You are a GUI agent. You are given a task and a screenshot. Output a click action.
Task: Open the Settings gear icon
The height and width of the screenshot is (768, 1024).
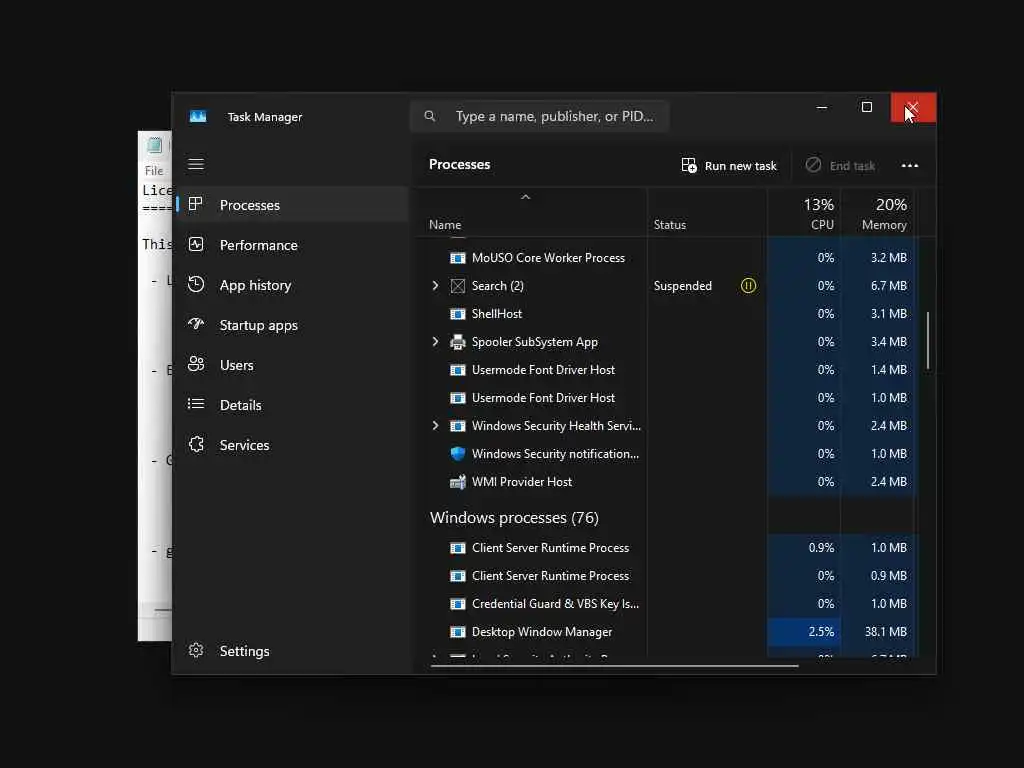196,650
